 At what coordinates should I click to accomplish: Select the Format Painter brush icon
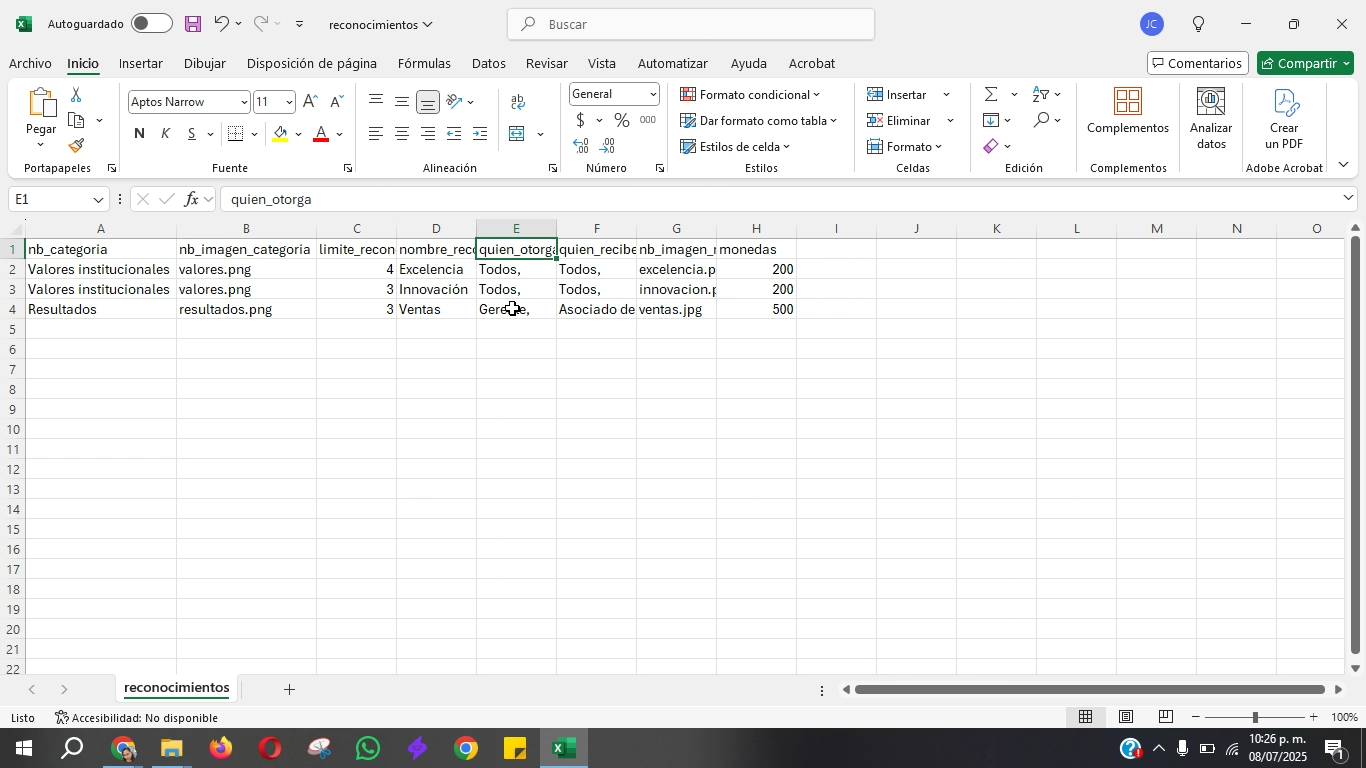click(x=77, y=146)
